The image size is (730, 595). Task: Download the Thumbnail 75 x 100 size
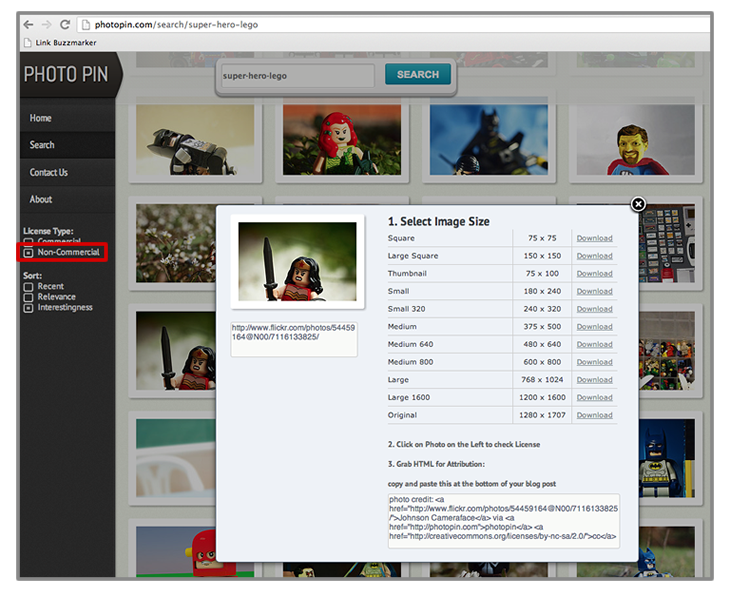point(595,274)
